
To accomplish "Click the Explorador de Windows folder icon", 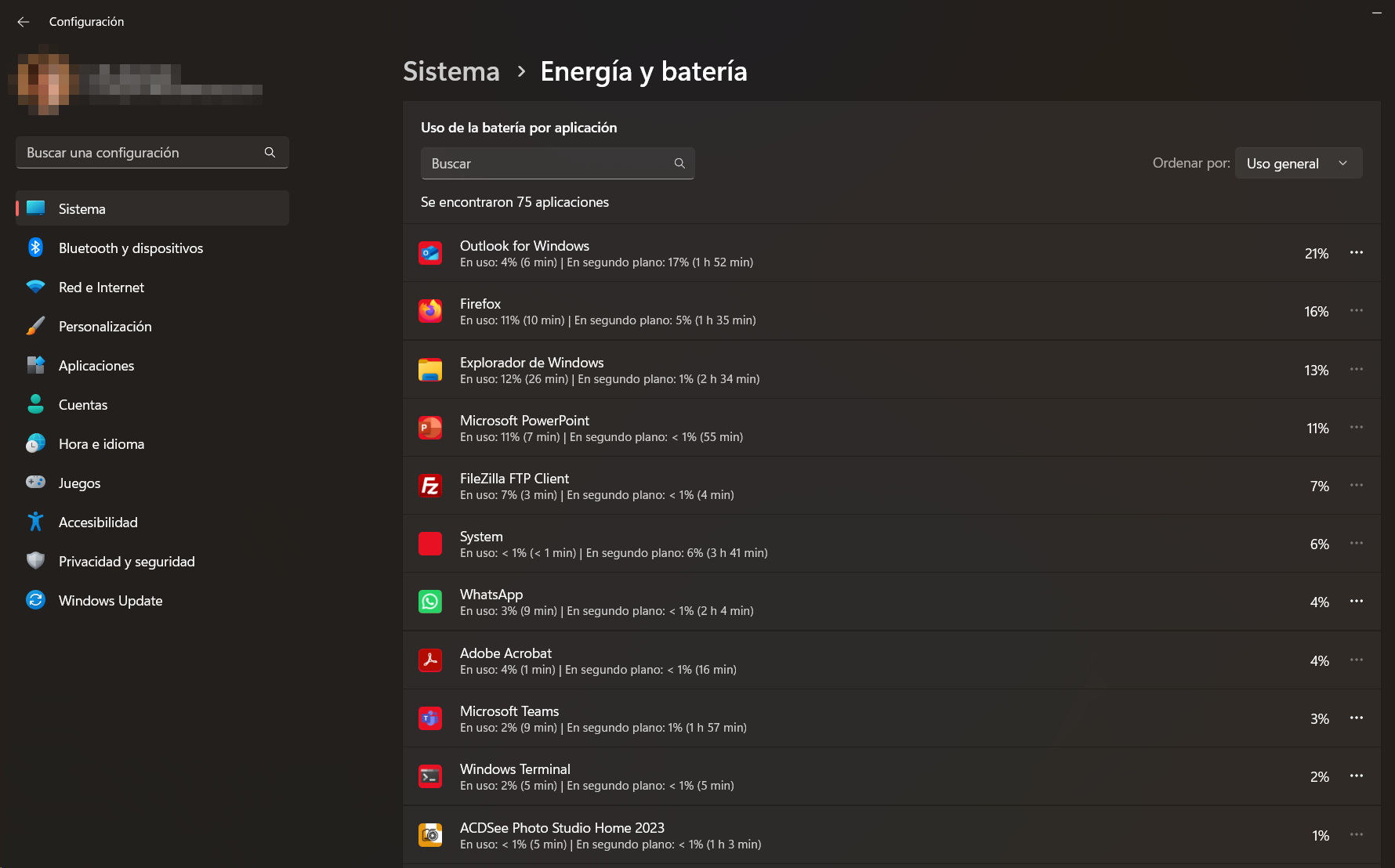I will [x=430, y=370].
